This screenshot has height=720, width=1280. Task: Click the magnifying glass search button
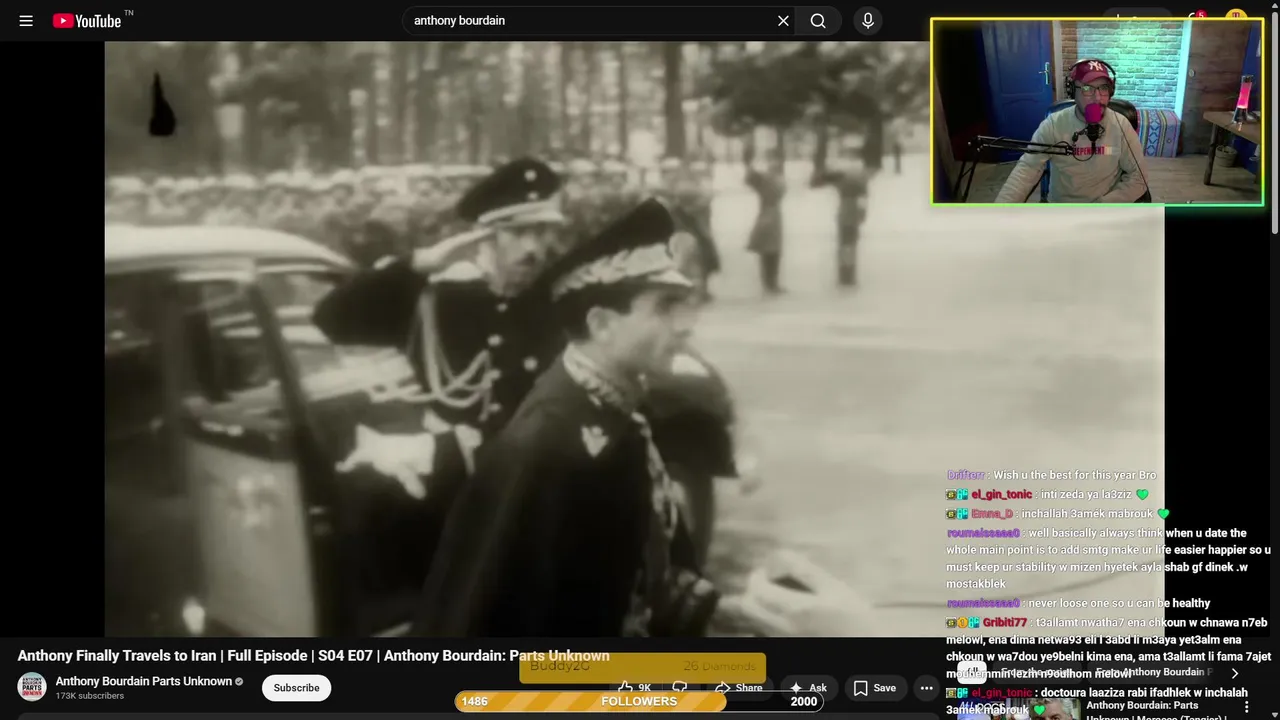pos(818,20)
